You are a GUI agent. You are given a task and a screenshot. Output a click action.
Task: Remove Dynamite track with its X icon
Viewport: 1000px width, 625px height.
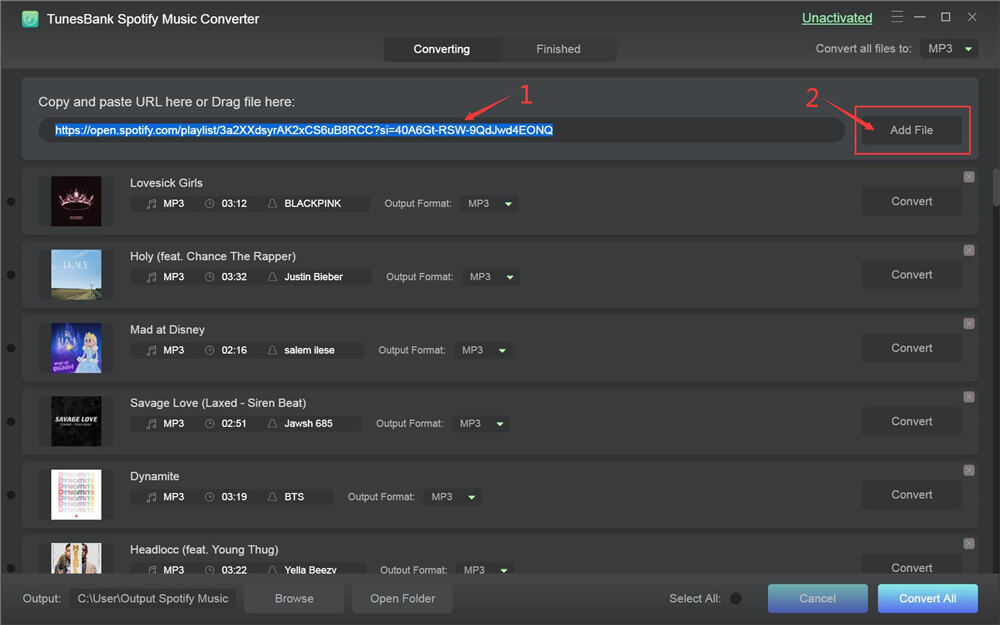tap(969, 470)
